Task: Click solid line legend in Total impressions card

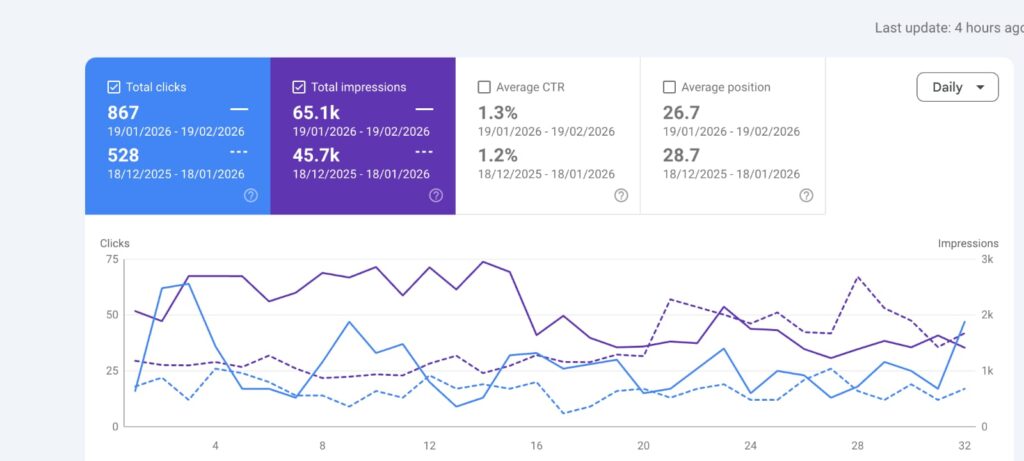Action: tap(424, 109)
